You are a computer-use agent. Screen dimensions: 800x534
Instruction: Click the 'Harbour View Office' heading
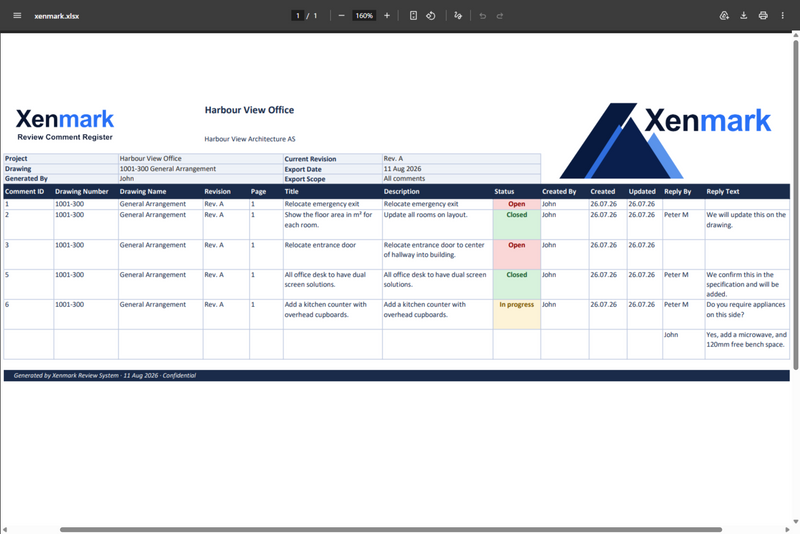[x=249, y=110]
